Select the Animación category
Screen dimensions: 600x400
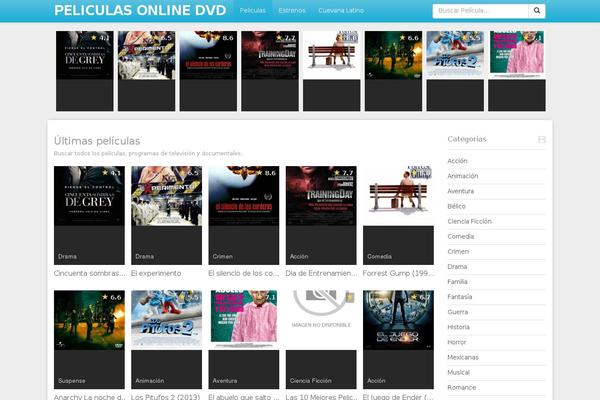[x=463, y=176]
